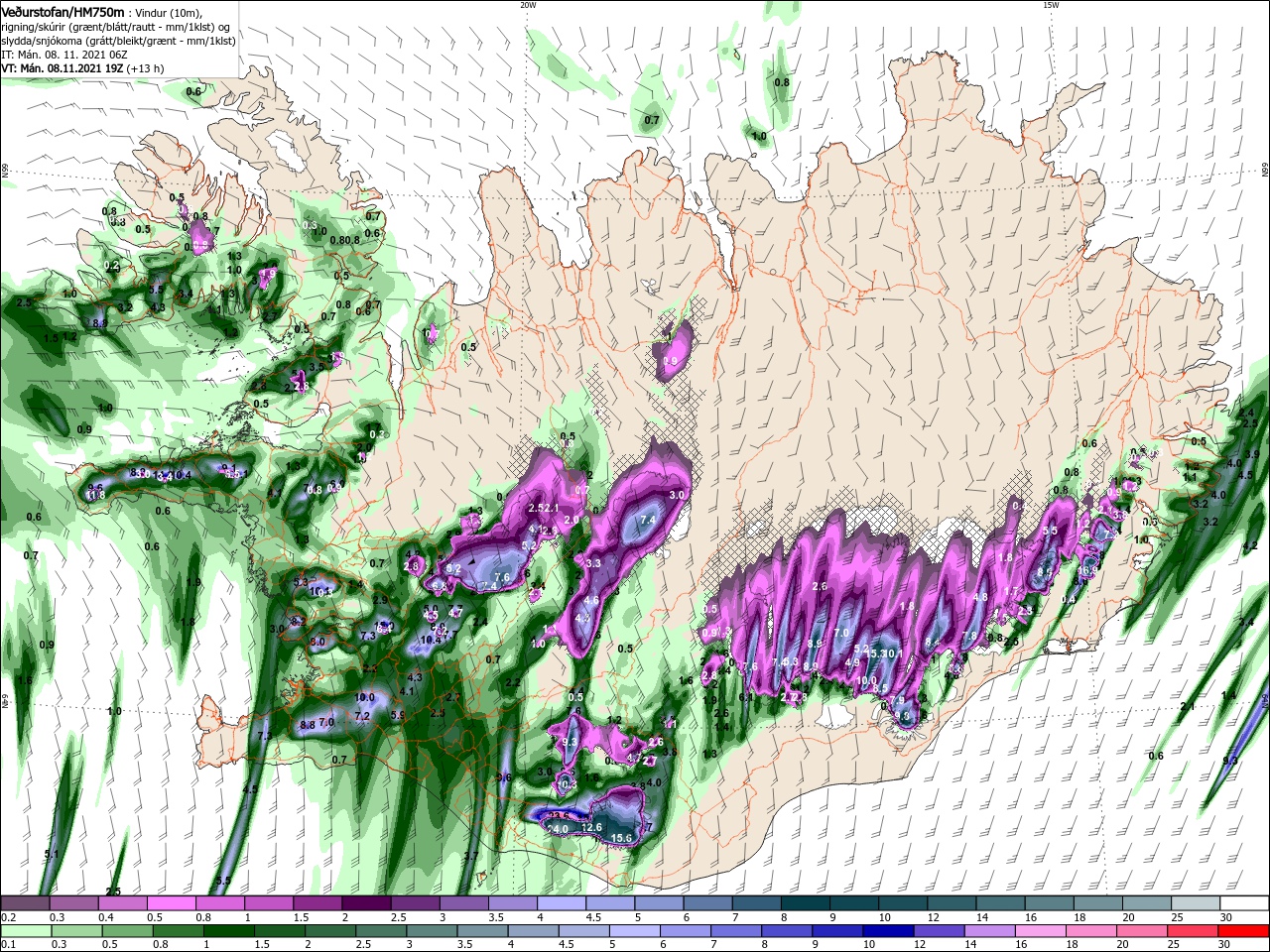1270x952 pixels.
Task: Click the '20W' longitude label
Action: [x=528, y=5]
